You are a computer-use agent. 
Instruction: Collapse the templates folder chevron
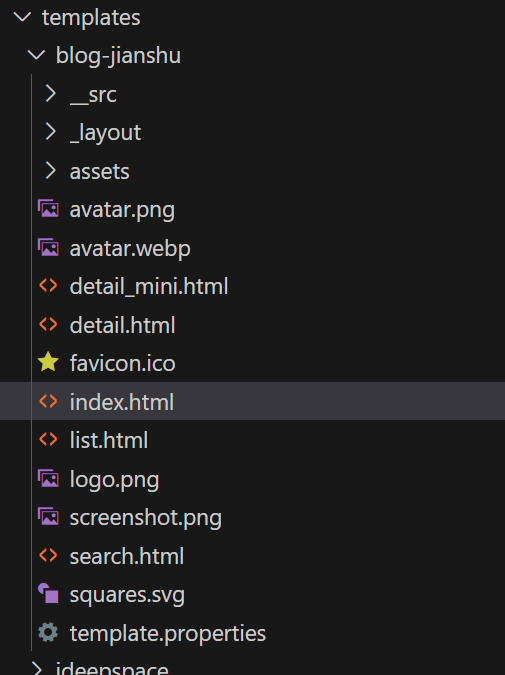pyautogui.click(x=22, y=17)
